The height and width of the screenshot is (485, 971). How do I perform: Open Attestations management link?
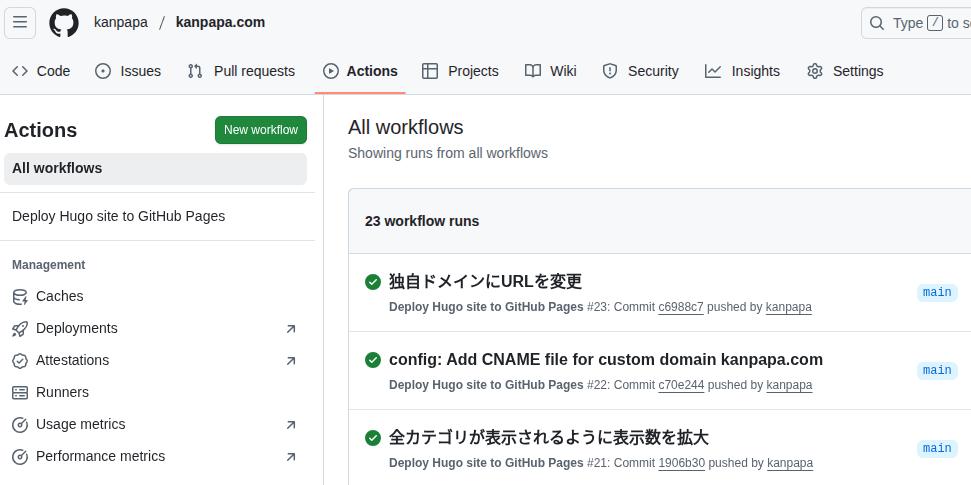coord(155,361)
